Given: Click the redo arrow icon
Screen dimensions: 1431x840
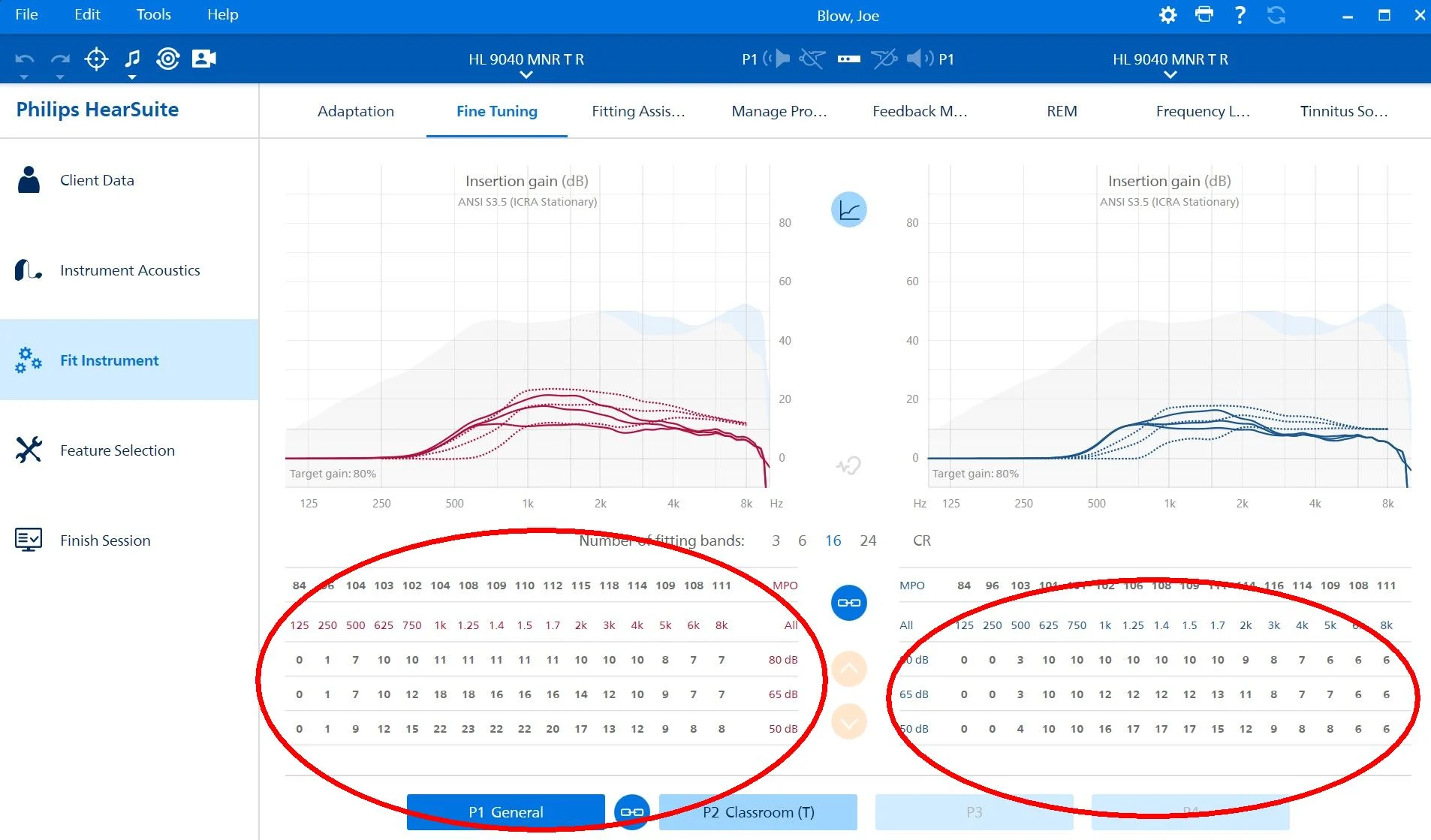Looking at the screenshot, I should 60,59.
